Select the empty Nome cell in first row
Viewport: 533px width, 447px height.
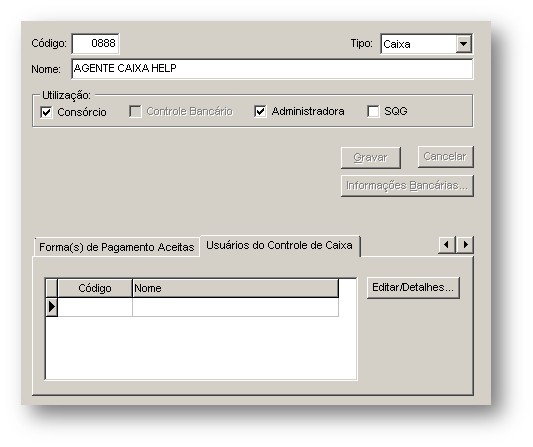[235, 307]
